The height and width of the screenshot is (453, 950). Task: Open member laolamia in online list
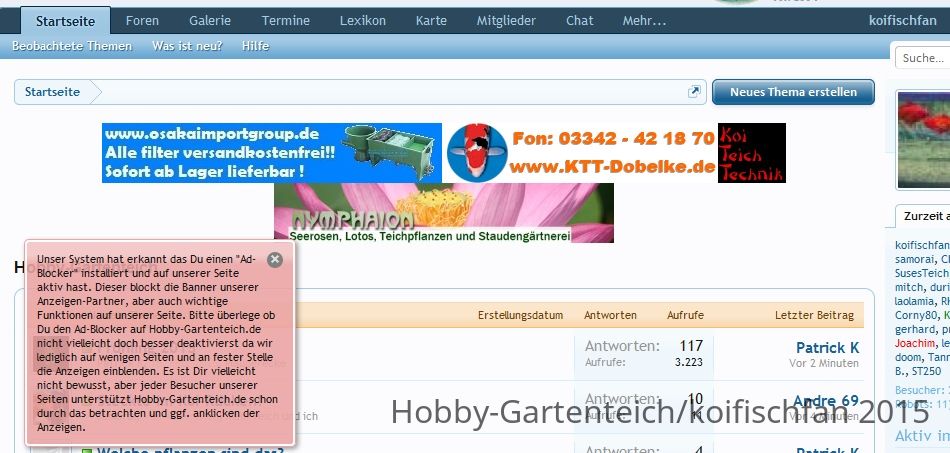915,301
